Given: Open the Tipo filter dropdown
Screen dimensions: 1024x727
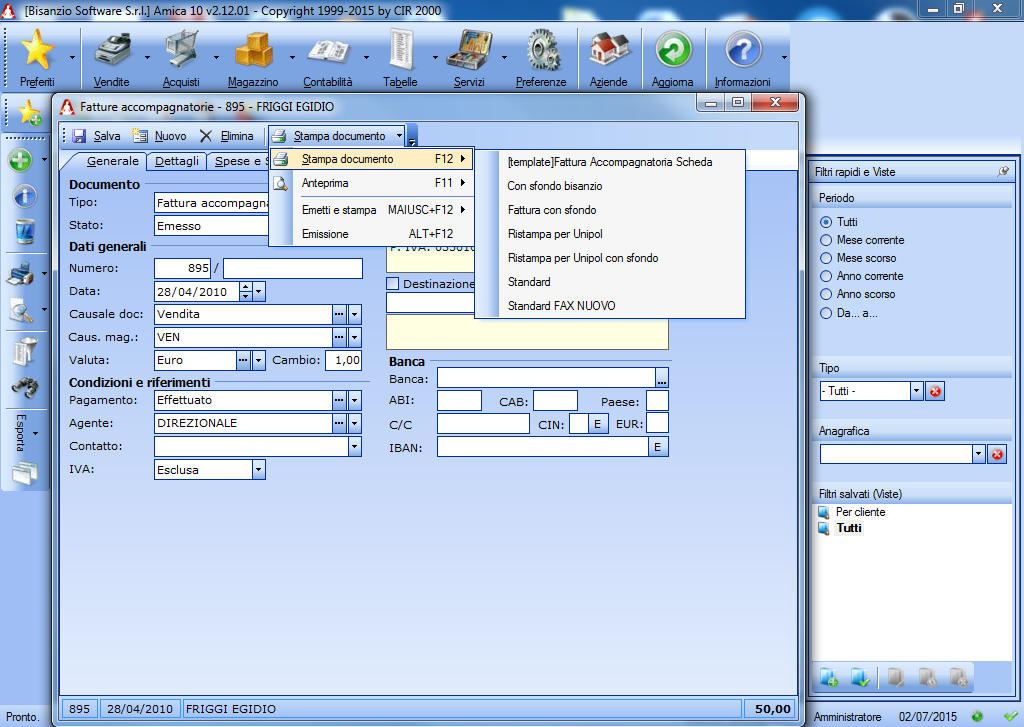Looking at the screenshot, I should pos(917,391).
